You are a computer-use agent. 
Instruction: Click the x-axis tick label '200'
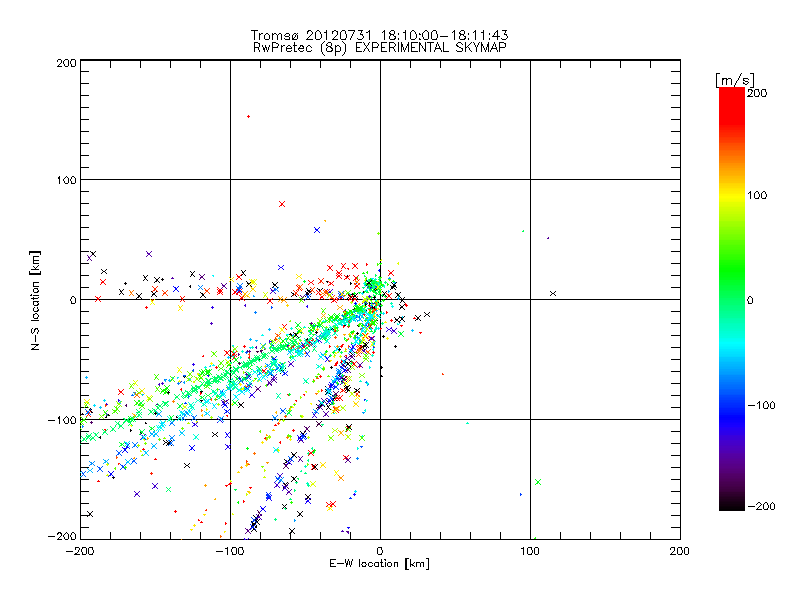680,551
